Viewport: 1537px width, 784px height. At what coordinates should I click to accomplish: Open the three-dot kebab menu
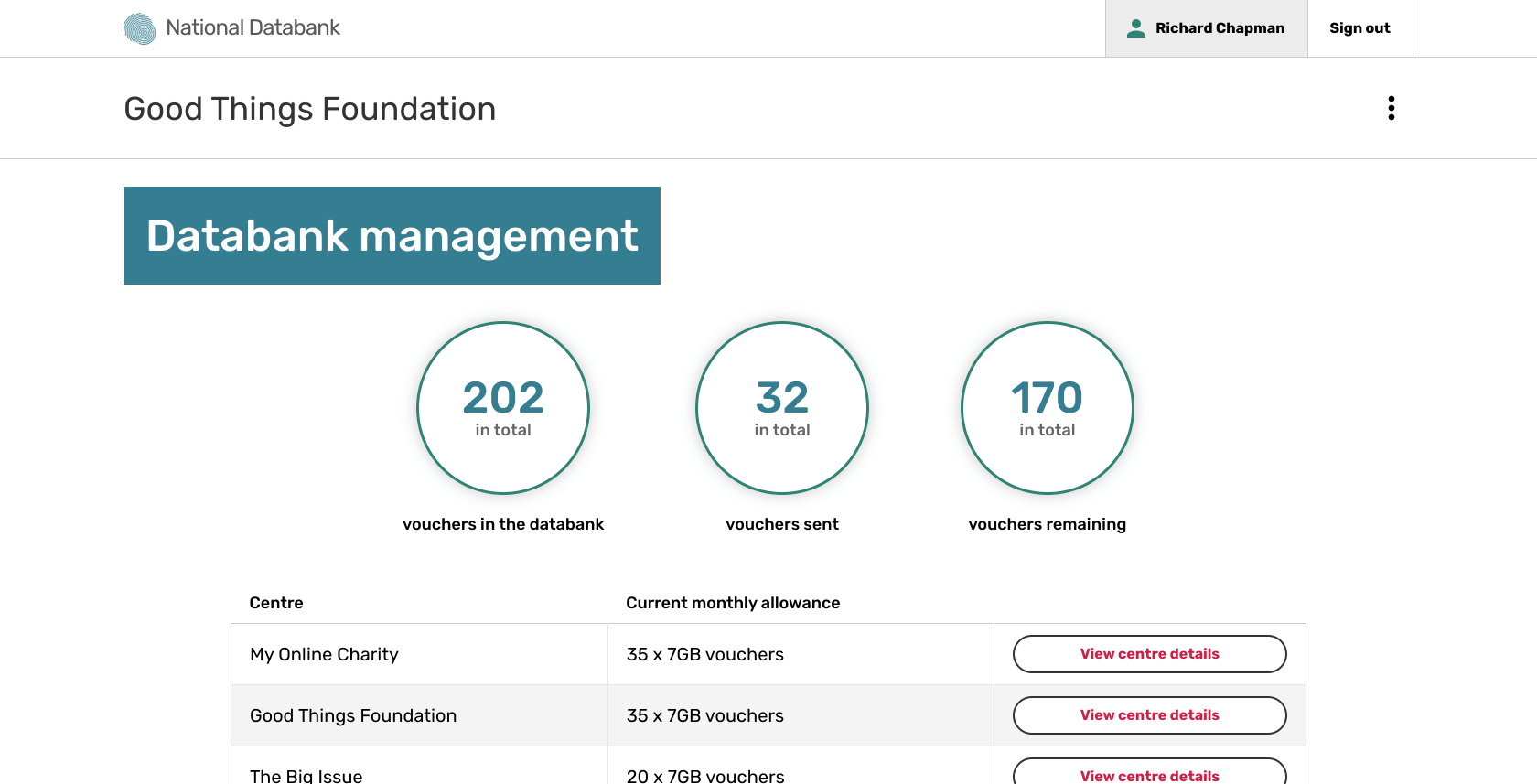click(1391, 108)
